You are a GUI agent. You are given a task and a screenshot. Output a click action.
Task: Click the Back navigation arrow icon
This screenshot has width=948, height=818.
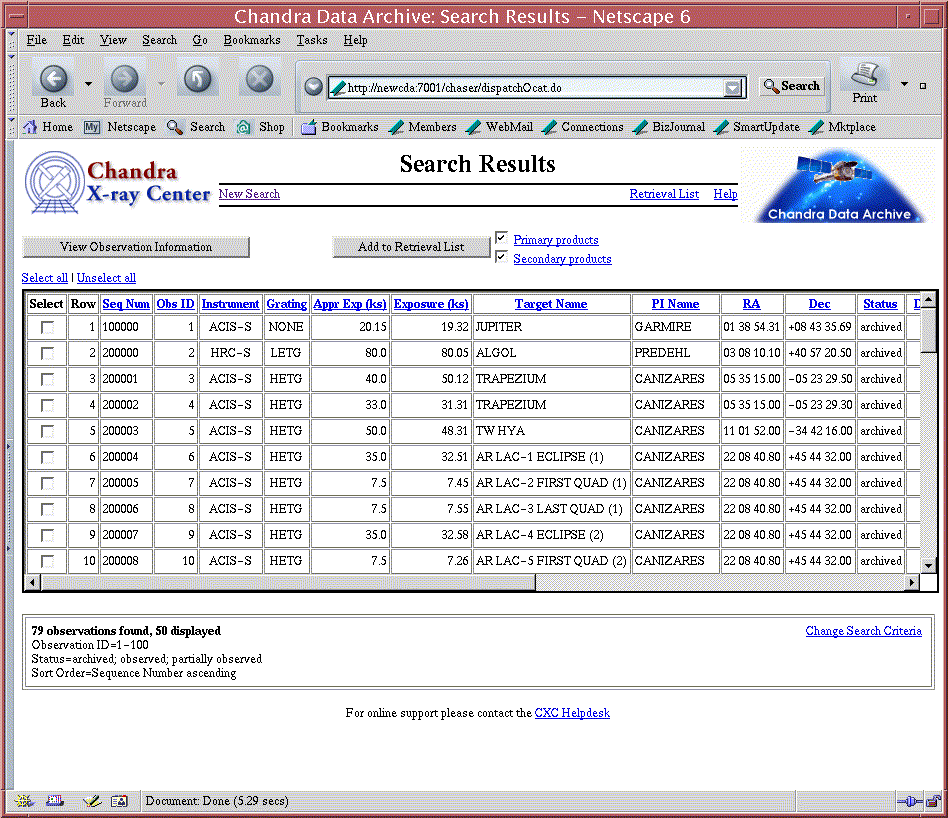point(53,79)
